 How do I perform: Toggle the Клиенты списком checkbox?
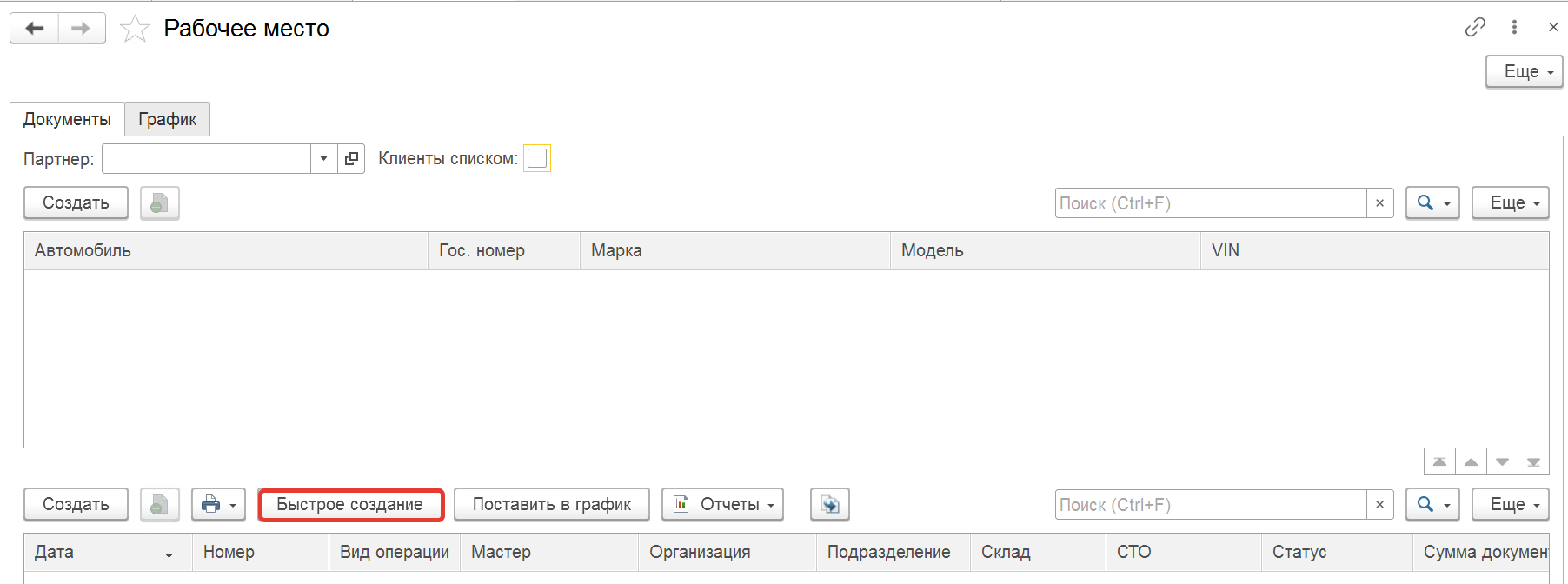pos(537,158)
